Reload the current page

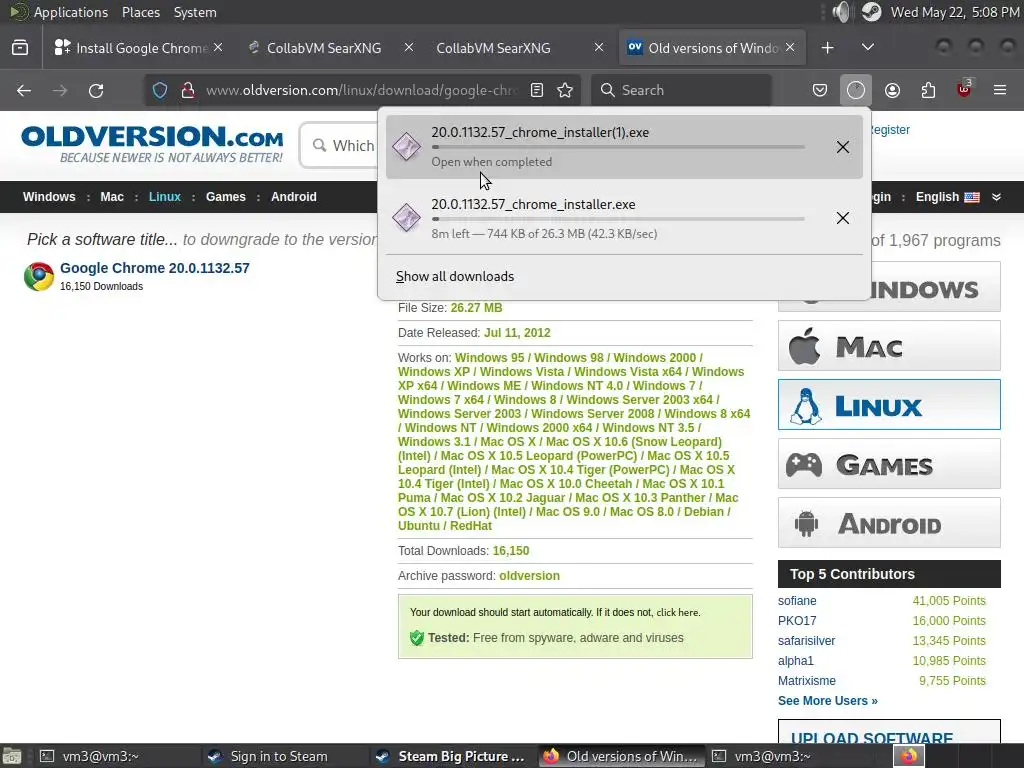pos(96,91)
